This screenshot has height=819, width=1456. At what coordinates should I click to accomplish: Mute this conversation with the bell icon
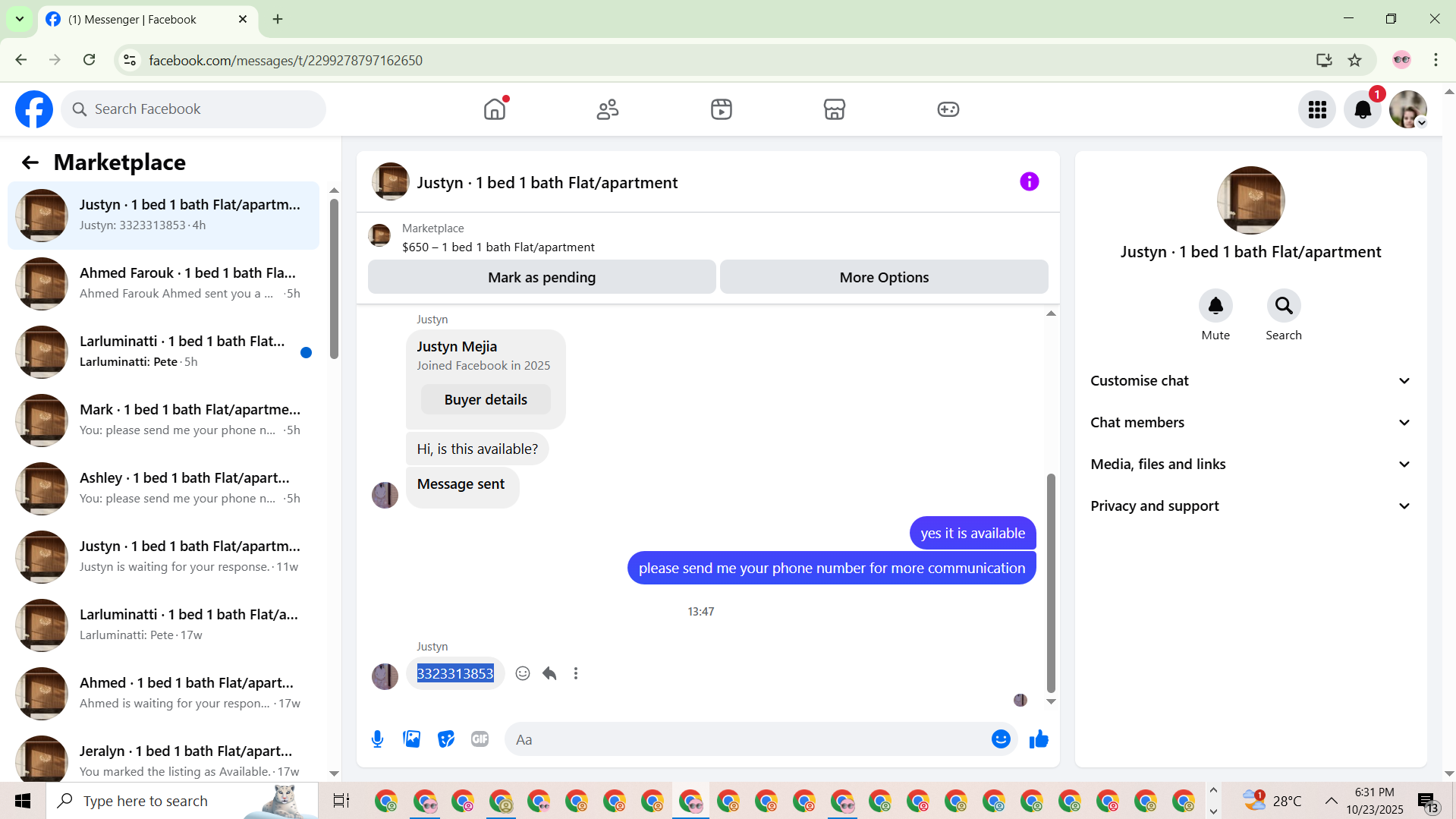coord(1215,306)
